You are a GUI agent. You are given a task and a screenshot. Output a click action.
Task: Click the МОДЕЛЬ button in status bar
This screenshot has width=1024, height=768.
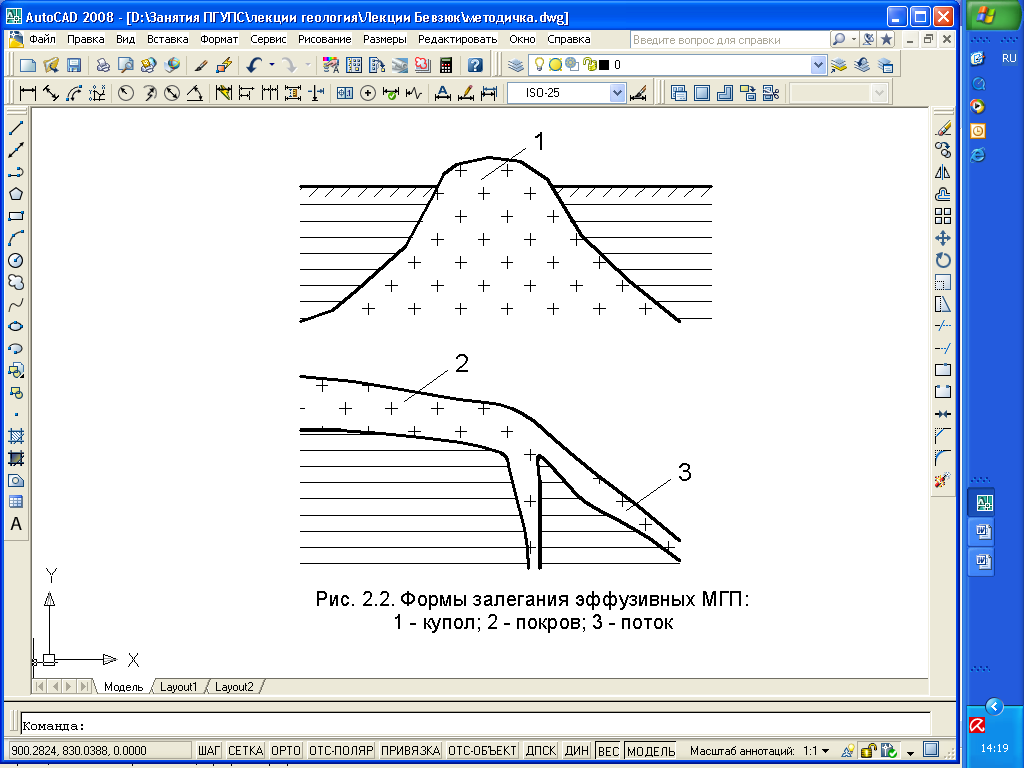click(x=651, y=750)
